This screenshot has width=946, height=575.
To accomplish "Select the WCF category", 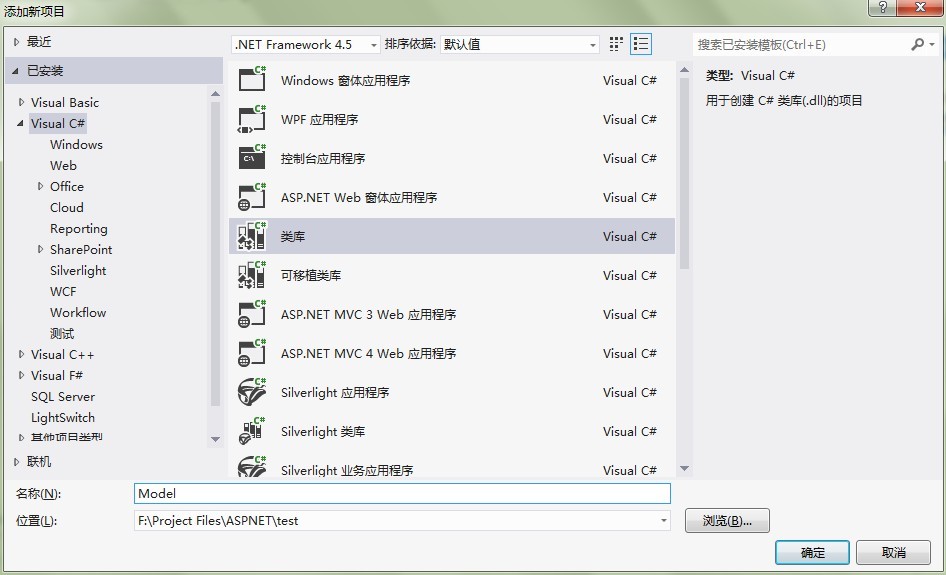I will pyautogui.click(x=63, y=291).
